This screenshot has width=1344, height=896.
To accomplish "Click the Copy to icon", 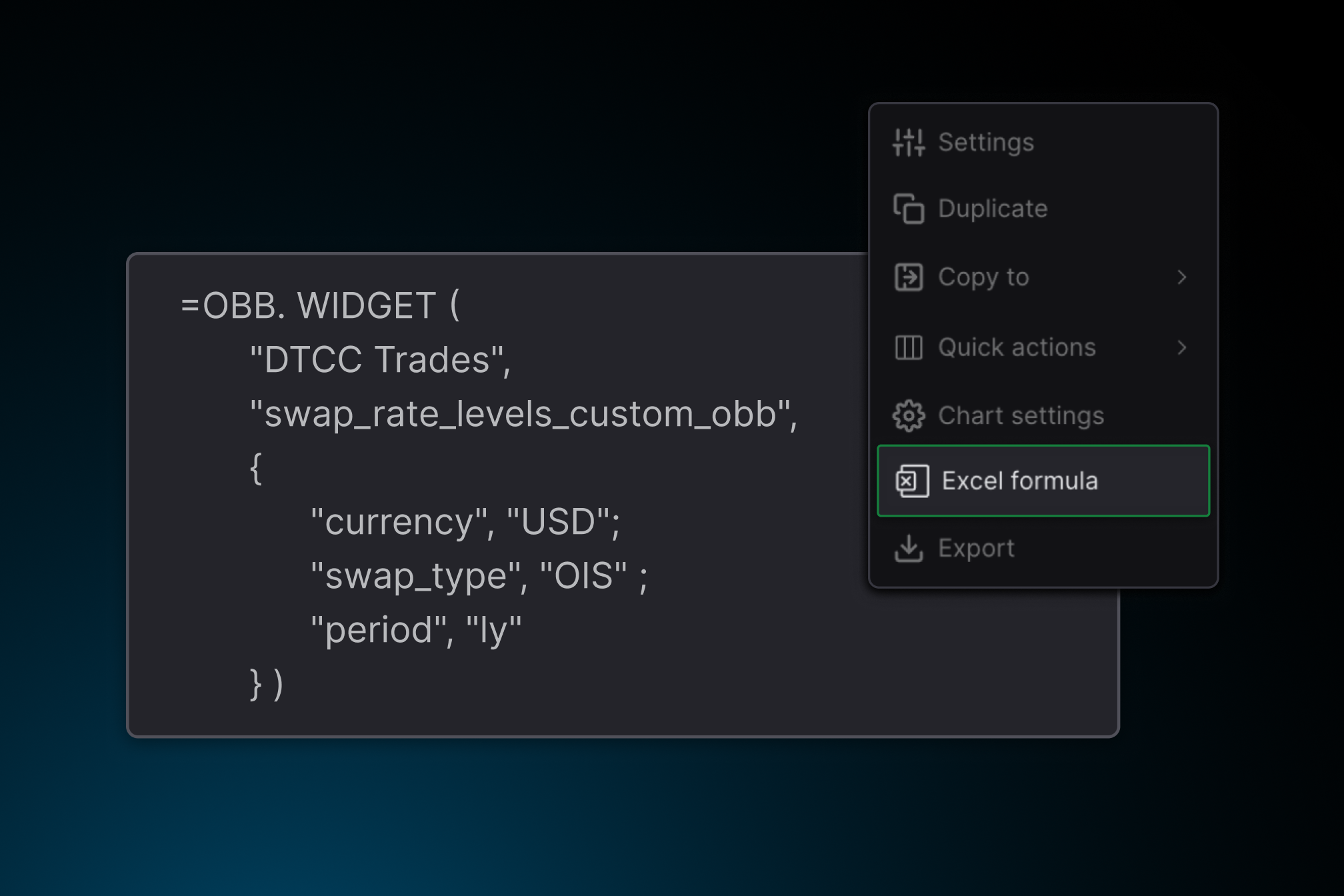I will tap(908, 278).
